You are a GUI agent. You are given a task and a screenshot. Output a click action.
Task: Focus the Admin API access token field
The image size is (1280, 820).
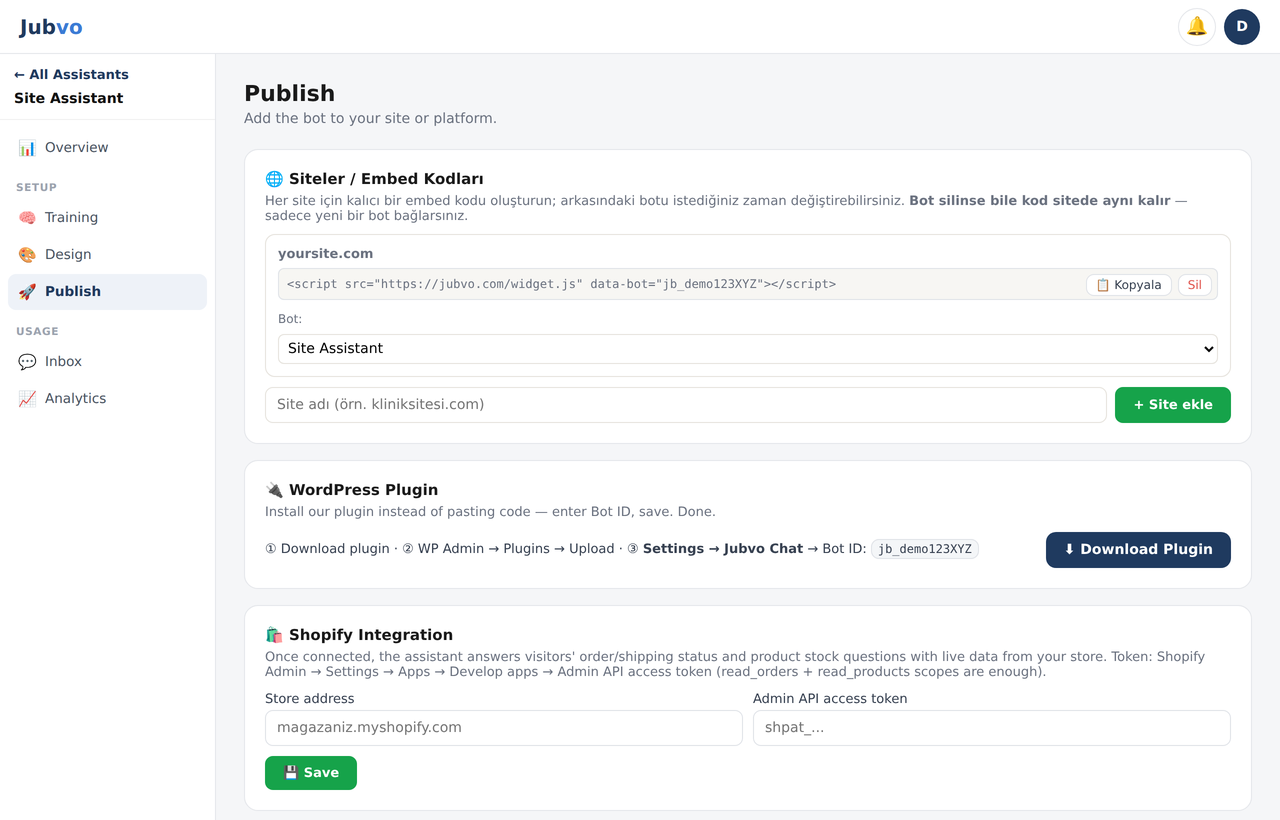[x=992, y=728]
